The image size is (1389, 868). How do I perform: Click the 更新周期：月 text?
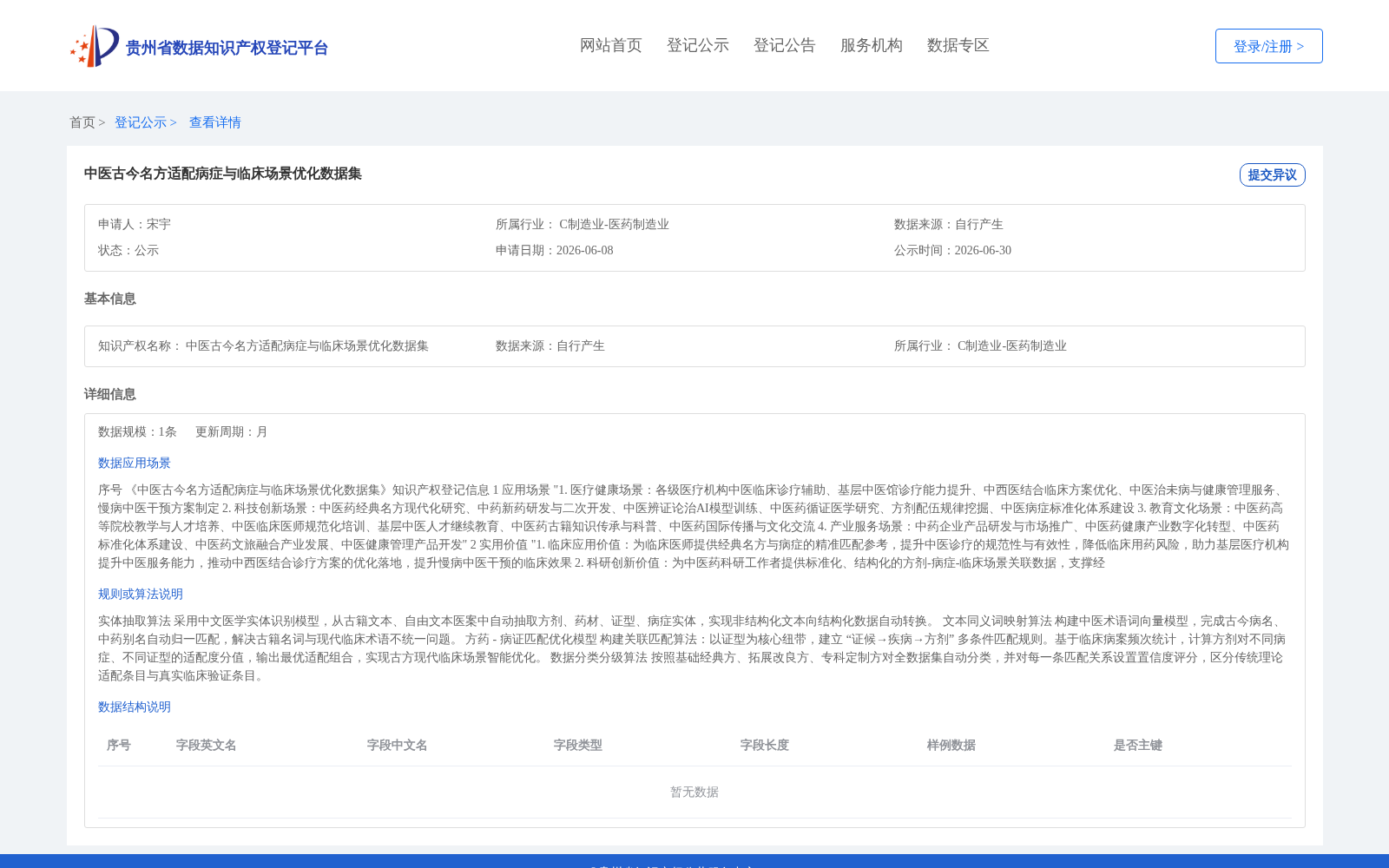pos(232,431)
